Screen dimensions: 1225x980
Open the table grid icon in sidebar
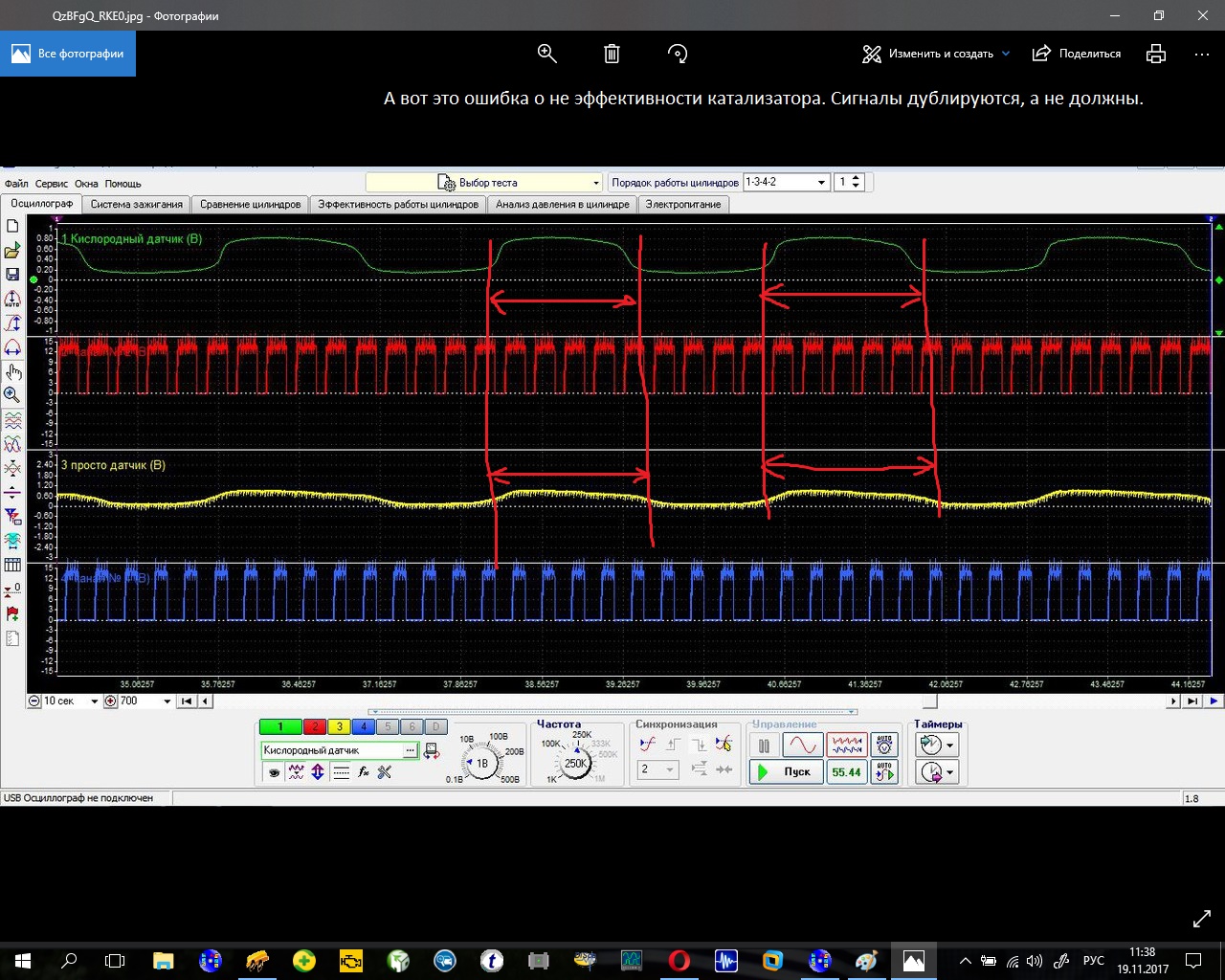tap(12, 565)
